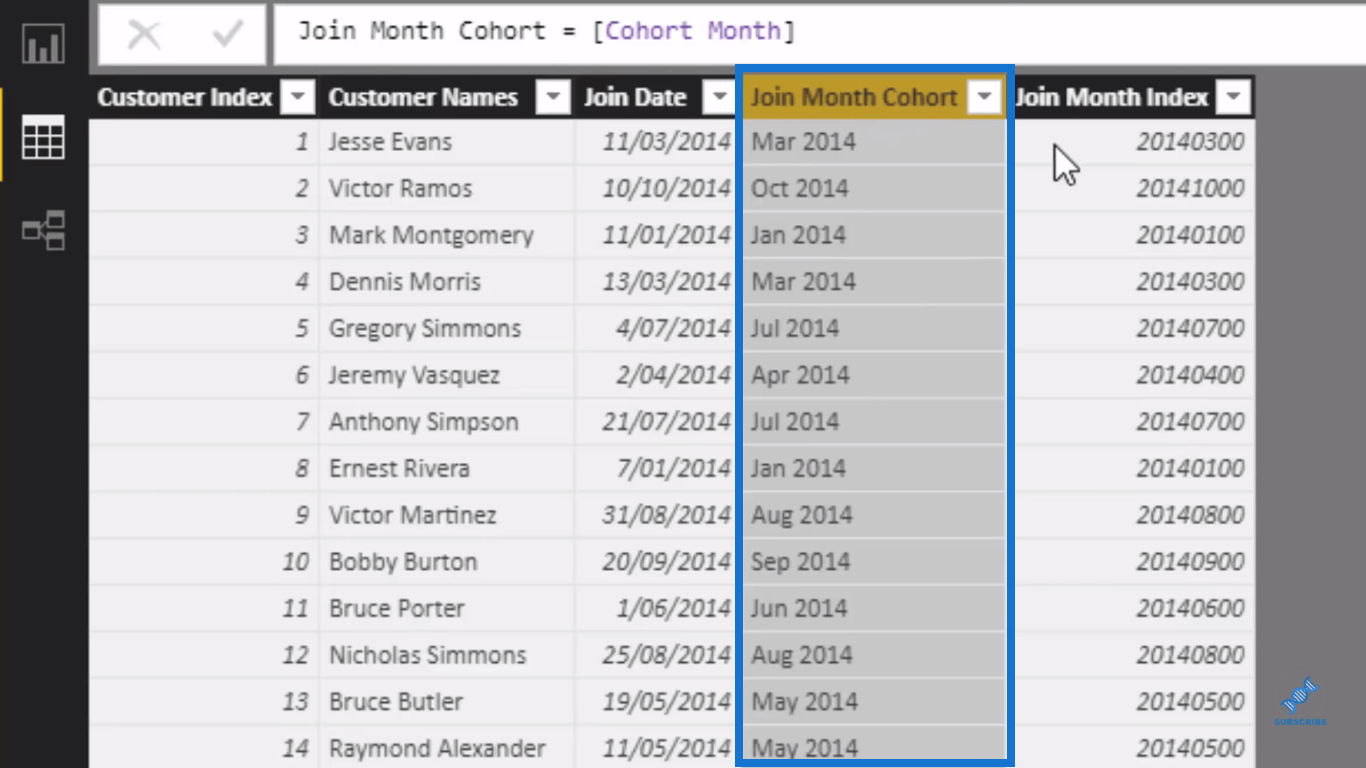Switch to Report view icon
The image size is (1366, 768).
pyautogui.click(x=43, y=43)
